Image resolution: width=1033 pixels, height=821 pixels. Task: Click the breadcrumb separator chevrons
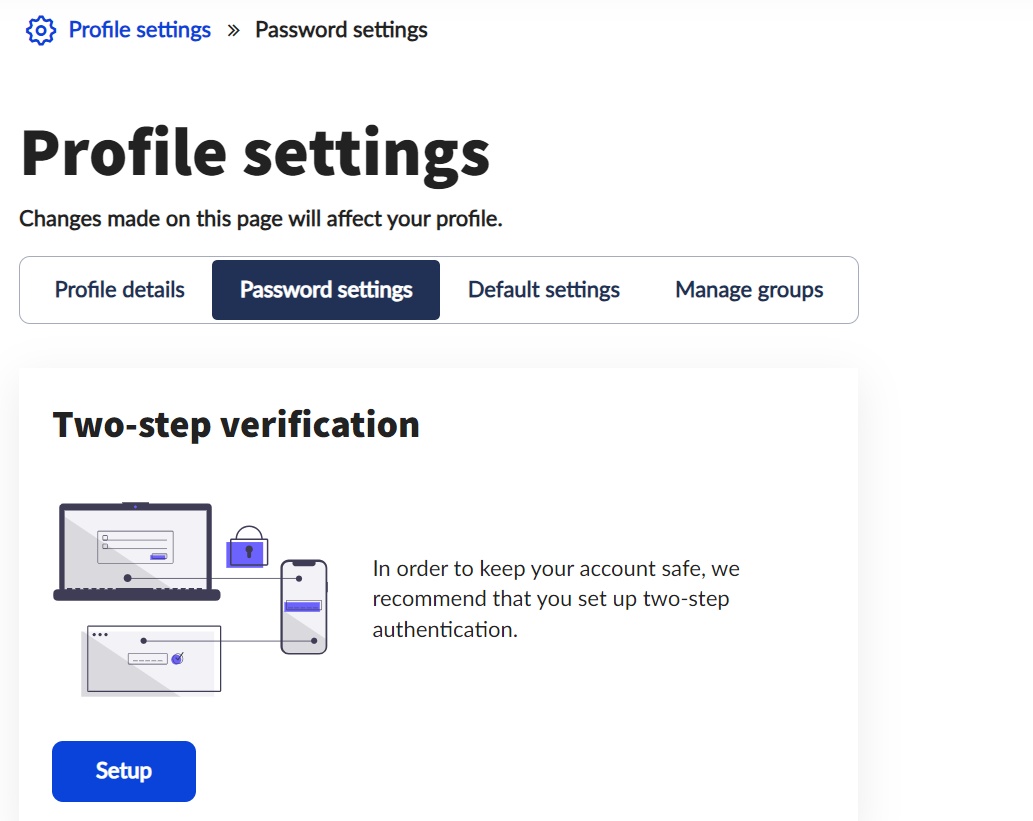[x=233, y=30]
